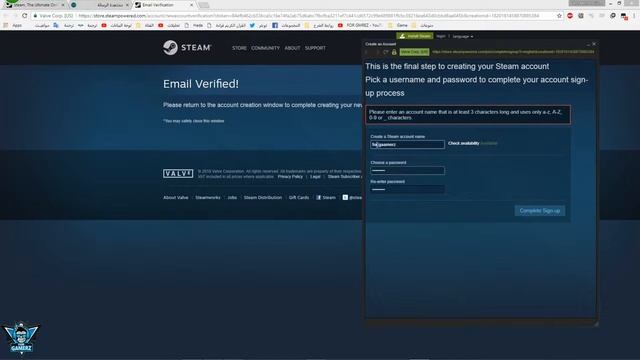Open the STORE menu
The width and height of the screenshot is (640, 360).
239,48
